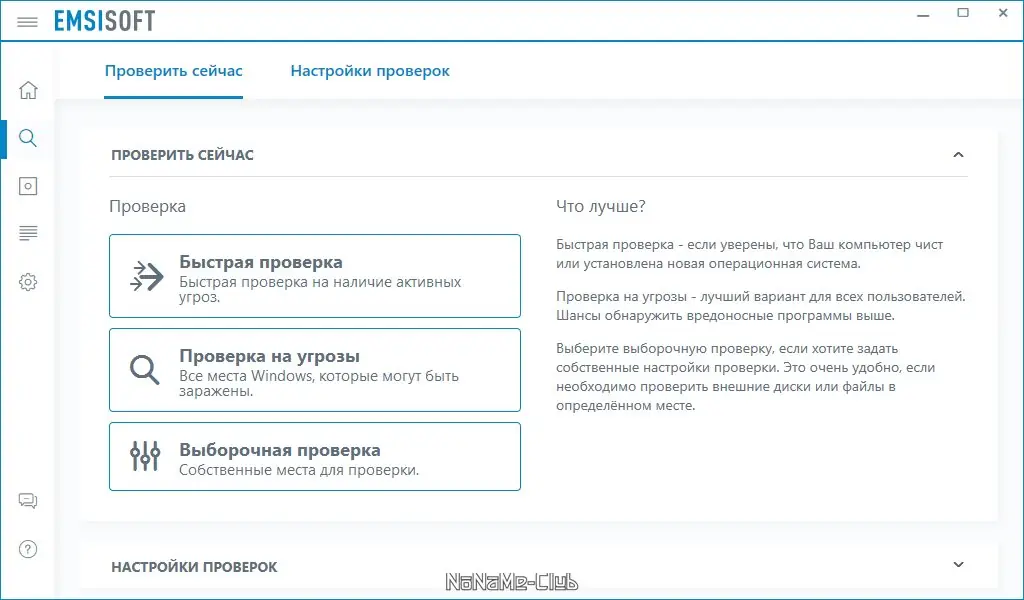This screenshot has height=600, width=1024.
Task: Open the Home overview from the sidebar
Action: pyautogui.click(x=27, y=90)
